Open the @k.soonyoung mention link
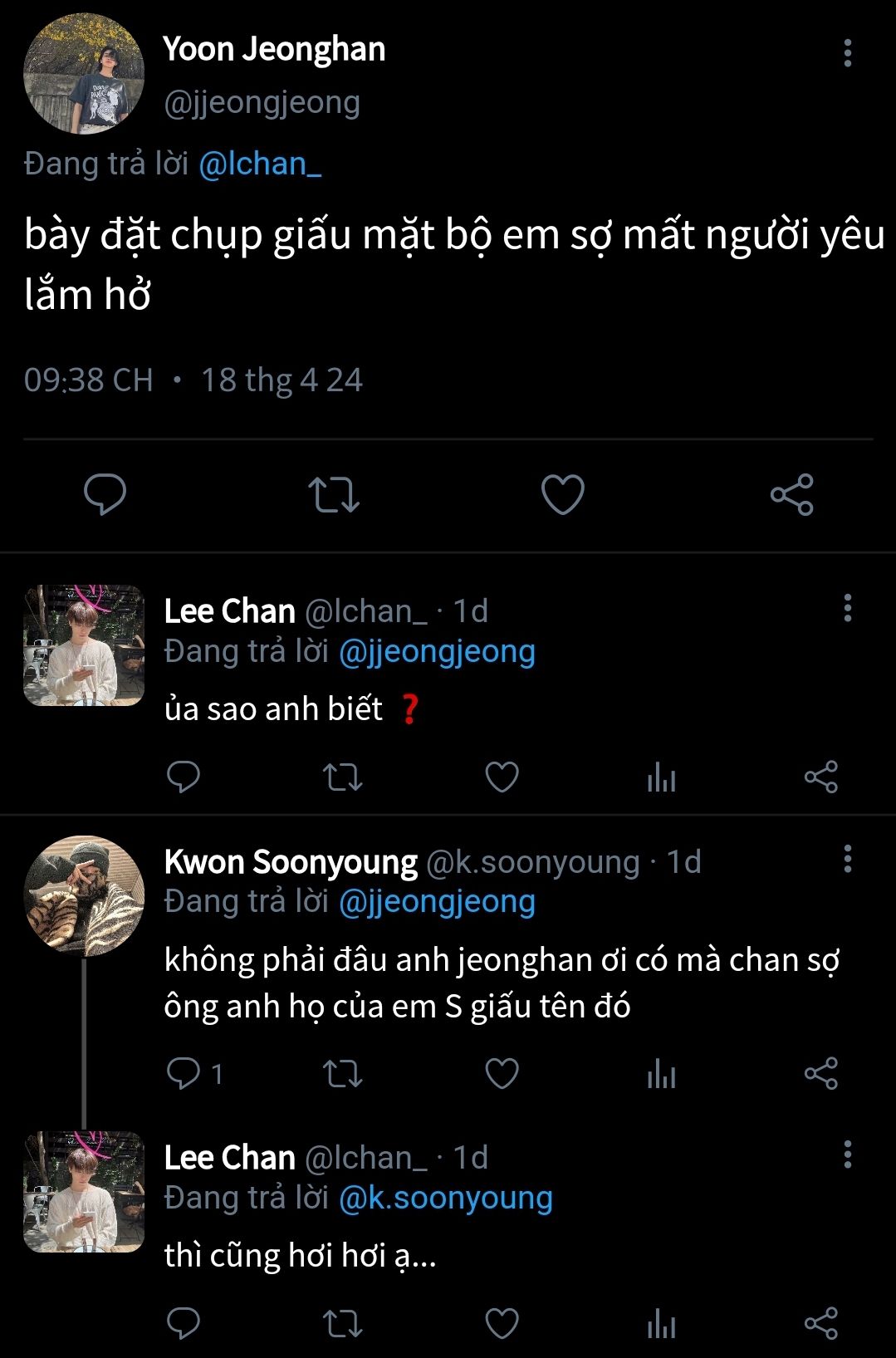This screenshot has height=1358, width=896. tap(446, 1198)
